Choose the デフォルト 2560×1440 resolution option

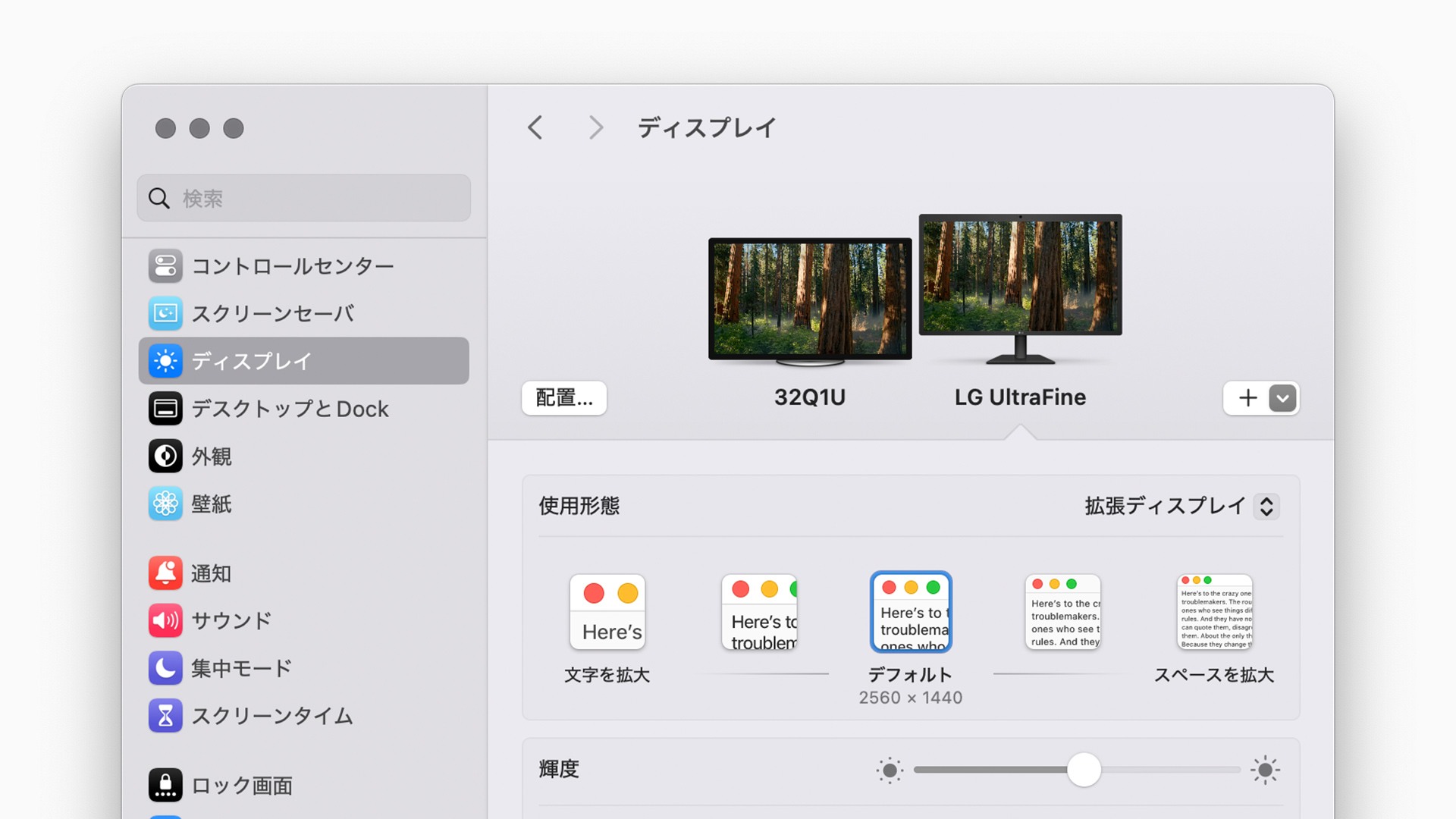(x=910, y=612)
